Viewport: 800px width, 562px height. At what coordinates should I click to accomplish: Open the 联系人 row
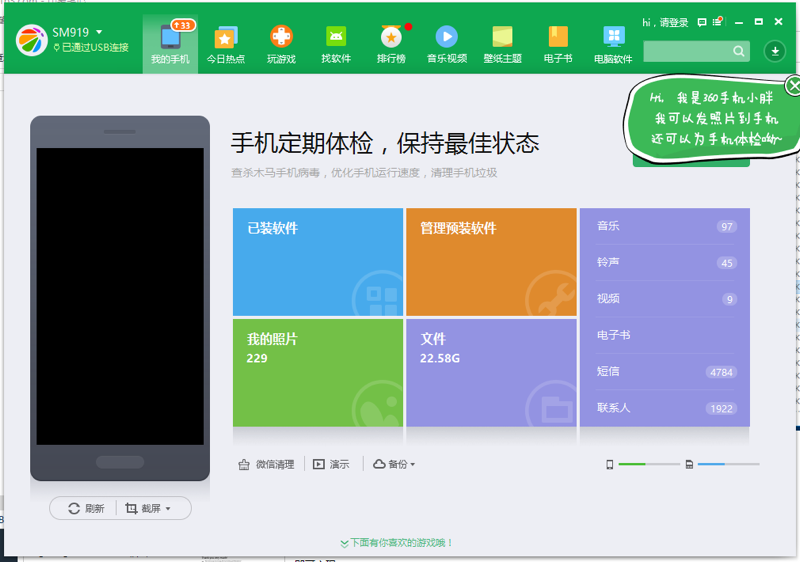click(665, 408)
